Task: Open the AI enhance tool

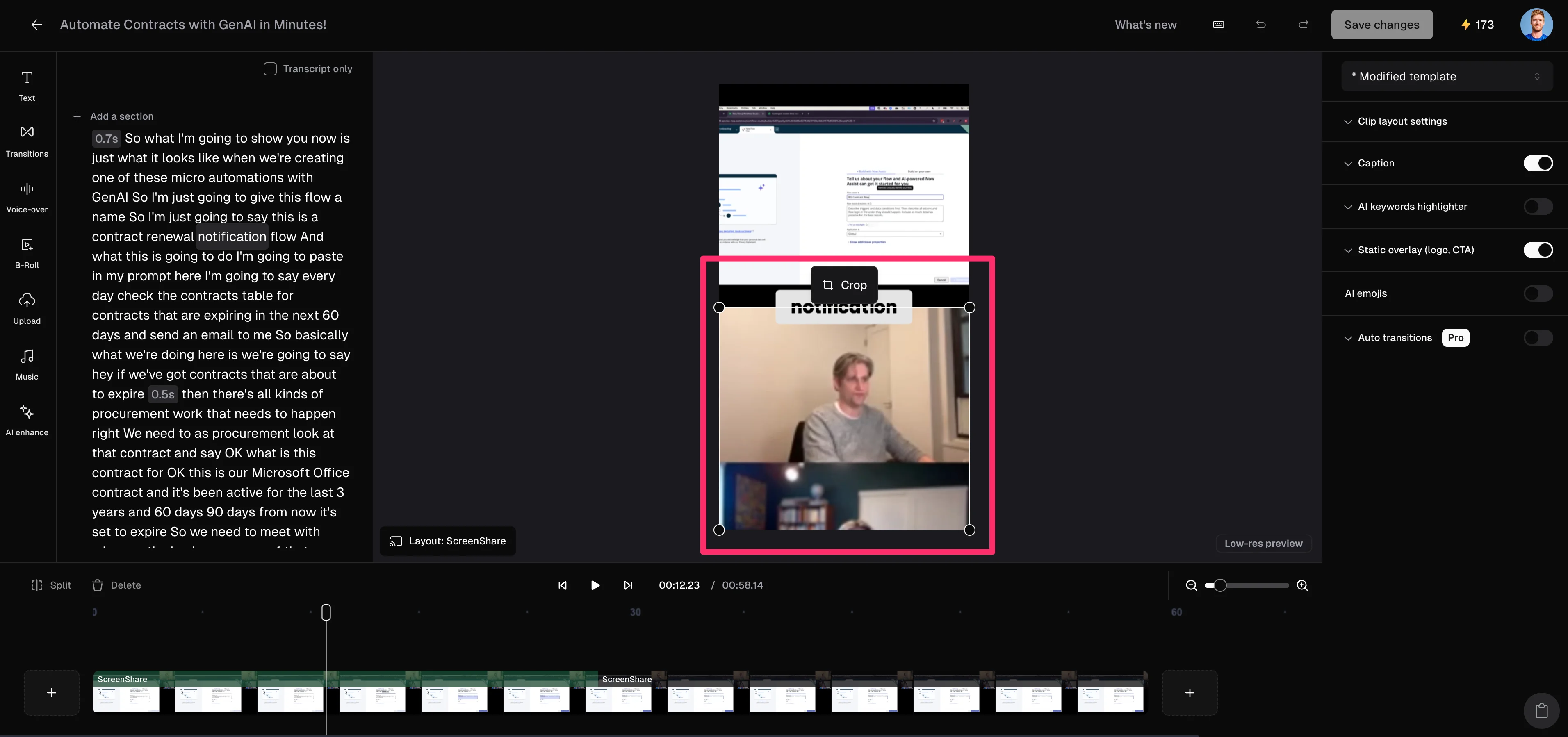Action: point(27,420)
